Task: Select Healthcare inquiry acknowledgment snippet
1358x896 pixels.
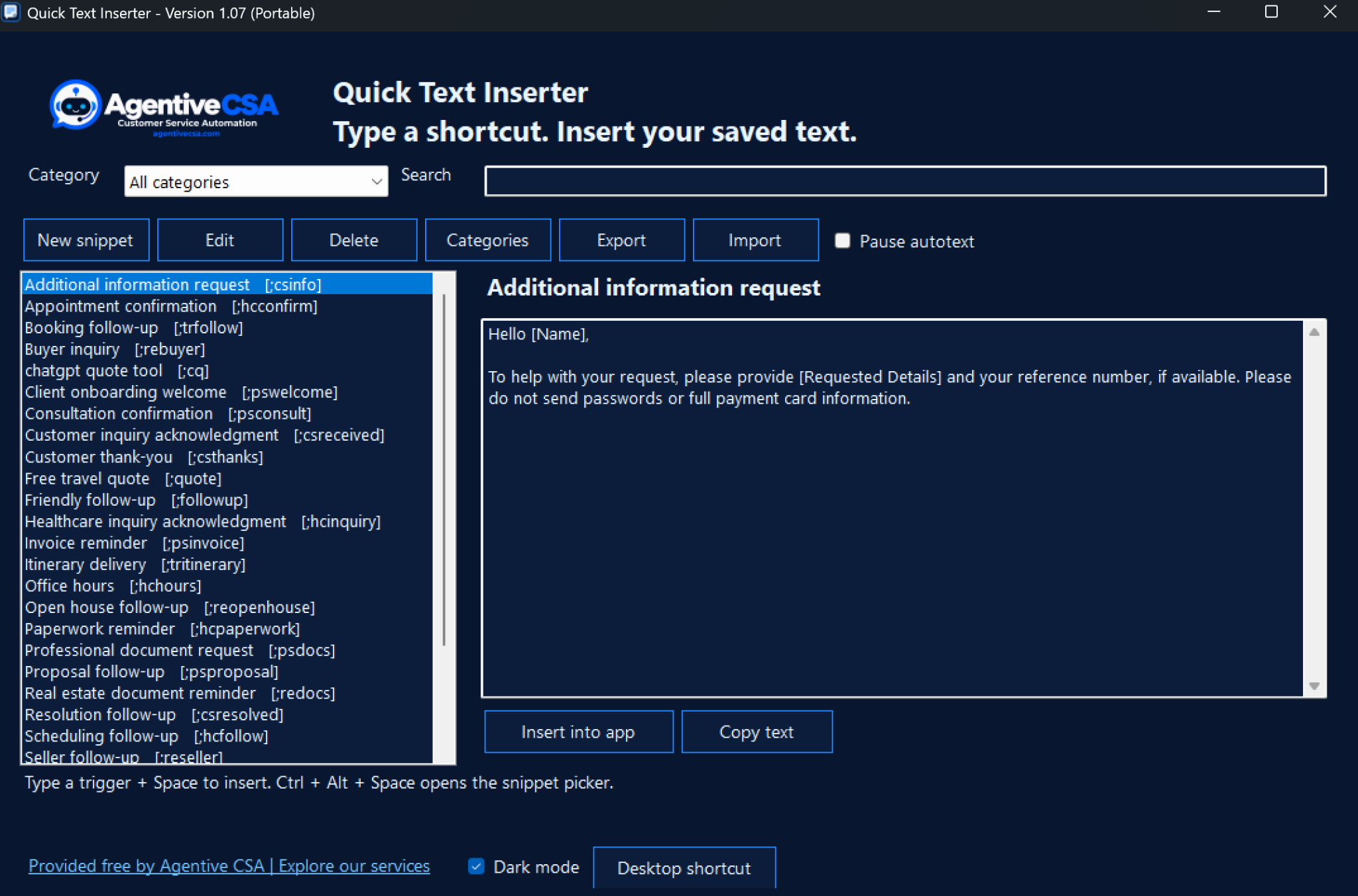Action: [x=227, y=522]
